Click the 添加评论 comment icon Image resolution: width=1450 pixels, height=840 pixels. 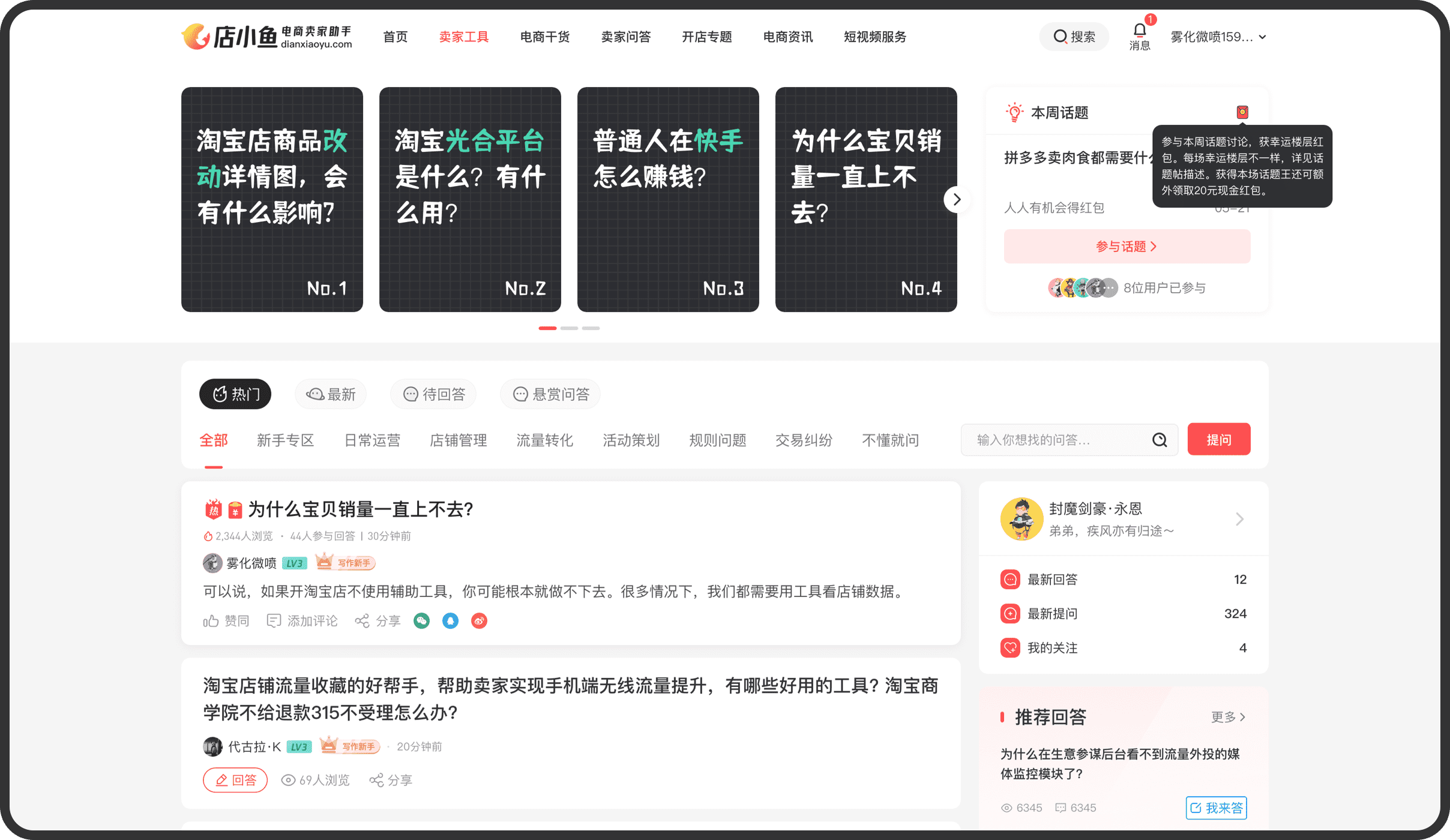pyautogui.click(x=274, y=621)
